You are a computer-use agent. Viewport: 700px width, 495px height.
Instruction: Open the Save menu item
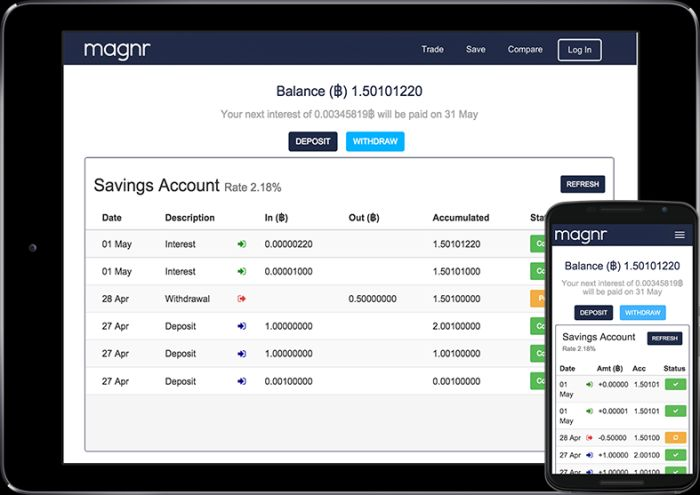(x=475, y=49)
